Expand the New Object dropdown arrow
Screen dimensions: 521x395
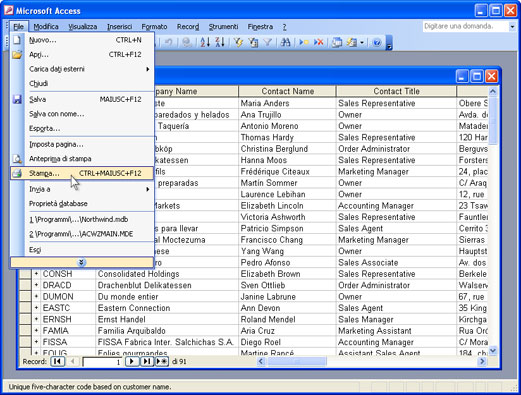(362, 42)
